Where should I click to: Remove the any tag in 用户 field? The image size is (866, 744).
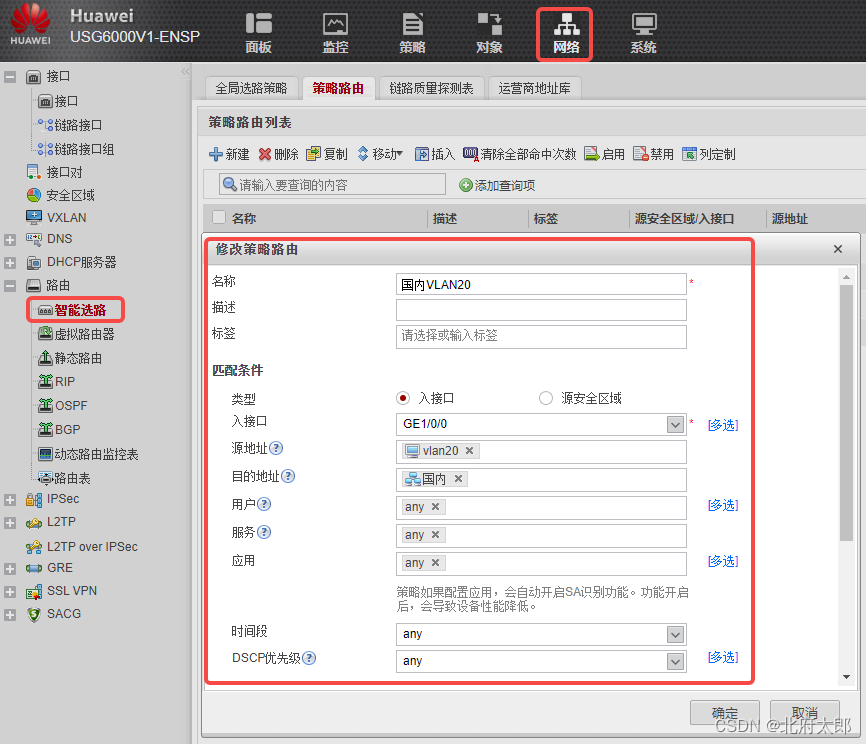point(435,506)
